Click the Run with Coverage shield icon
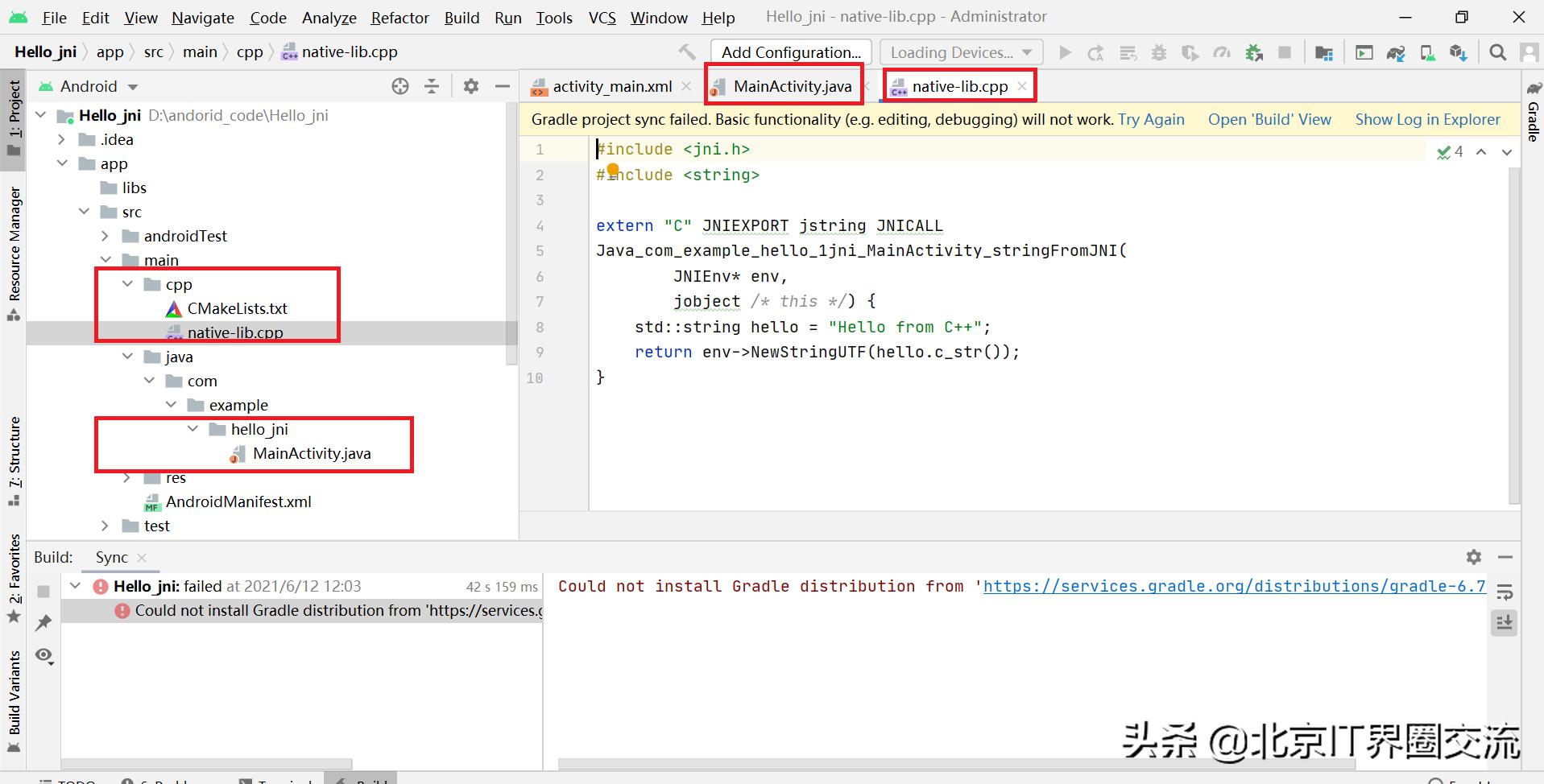The width and height of the screenshot is (1544, 784). coord(1190,53)
